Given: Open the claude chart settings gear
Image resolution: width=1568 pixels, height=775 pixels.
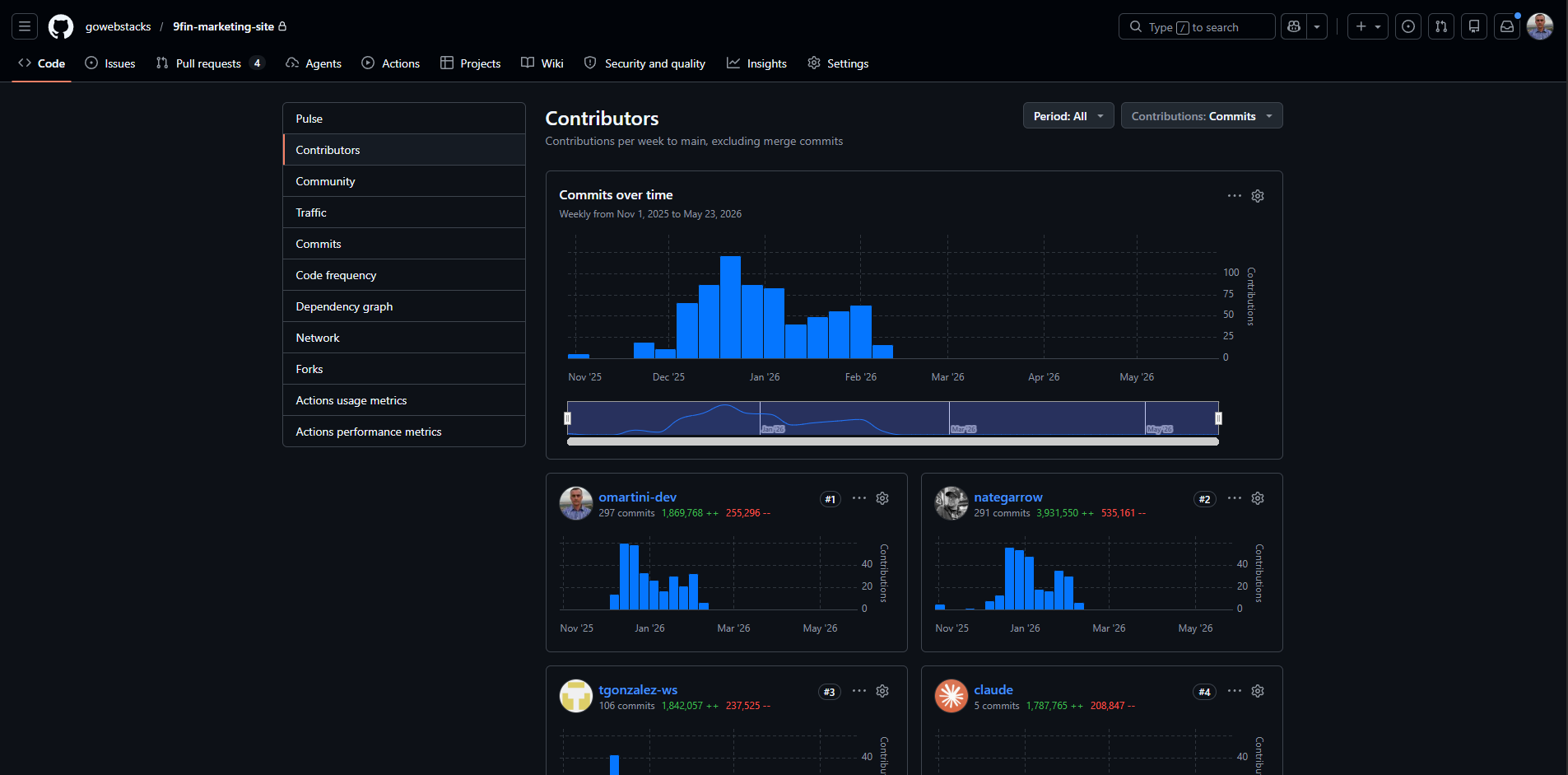Looking at the screenshot, I should pyautogui.click(x=1258, y=691).
